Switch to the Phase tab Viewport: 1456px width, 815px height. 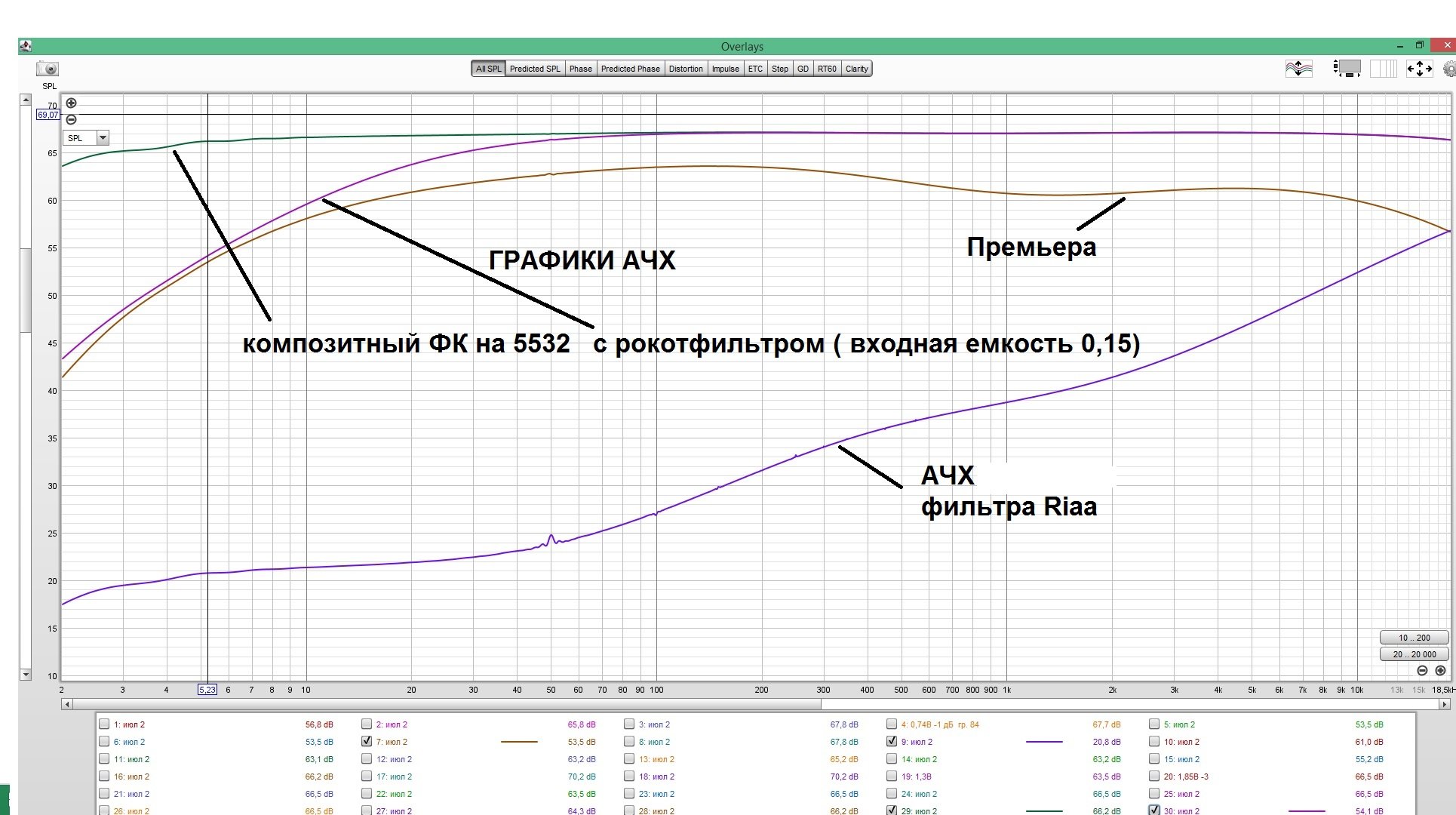coord(580,69)
